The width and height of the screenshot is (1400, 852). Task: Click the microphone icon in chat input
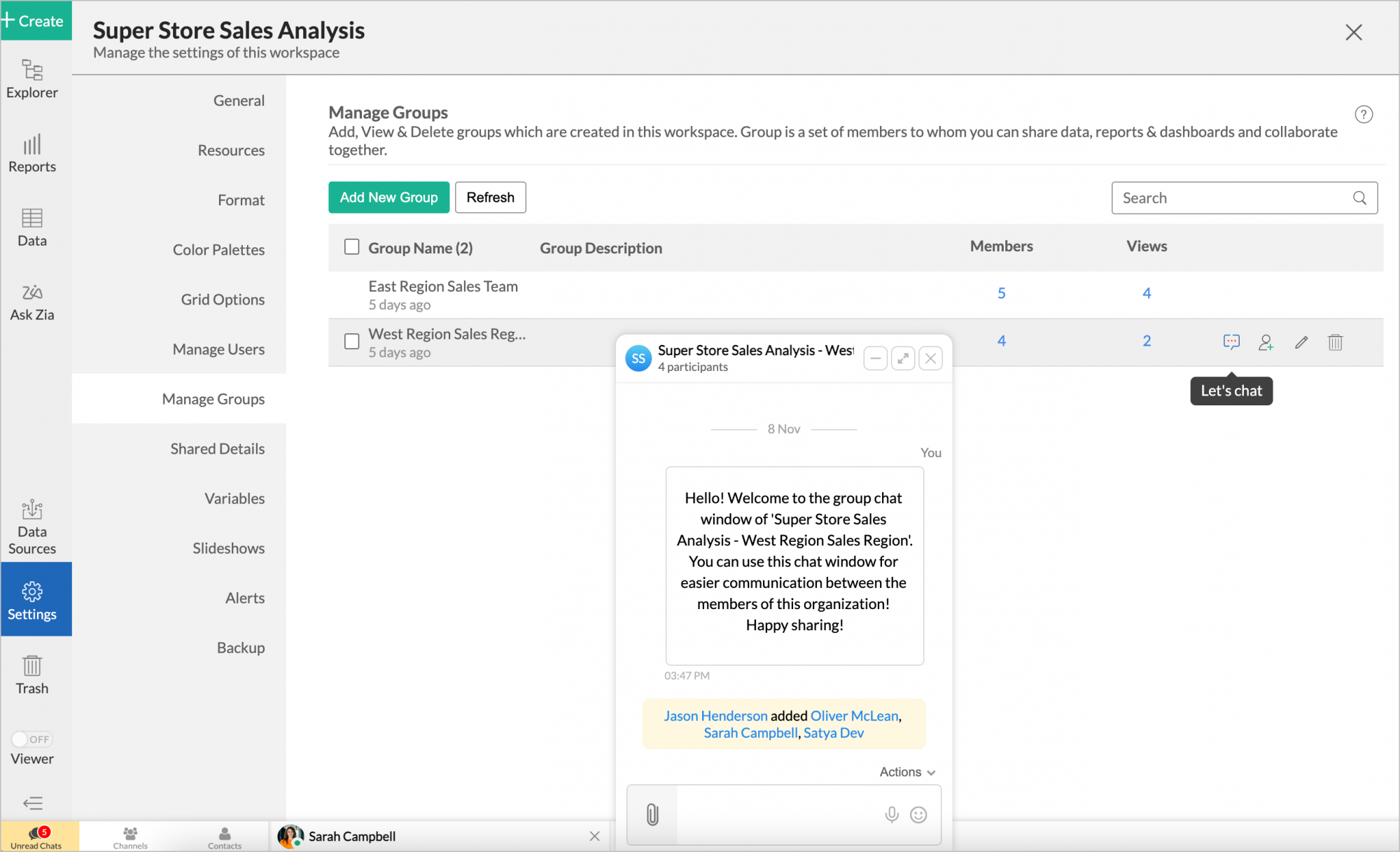tap(892, 814)
